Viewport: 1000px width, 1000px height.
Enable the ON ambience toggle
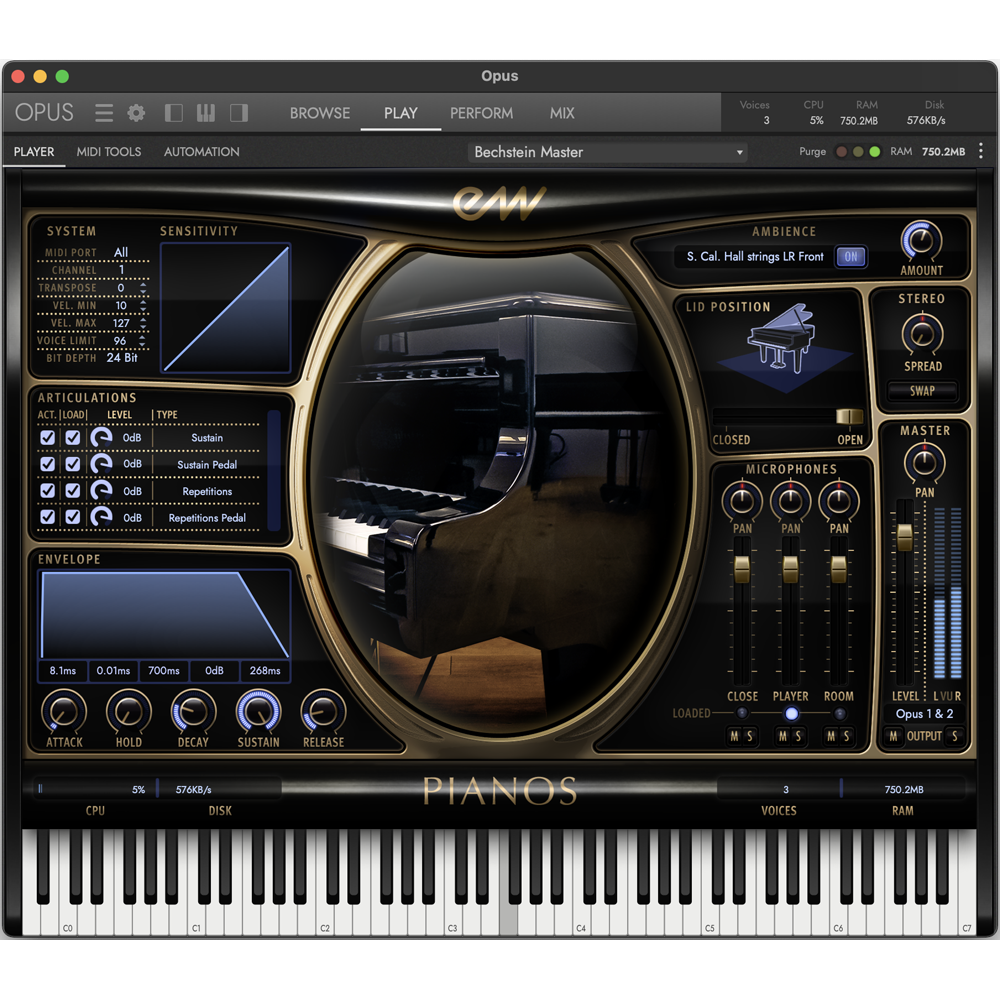(851, 257)
